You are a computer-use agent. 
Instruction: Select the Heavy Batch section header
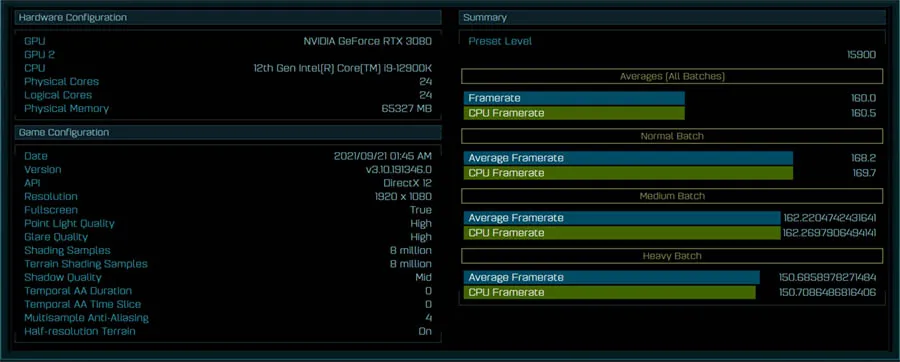(672, 256)
